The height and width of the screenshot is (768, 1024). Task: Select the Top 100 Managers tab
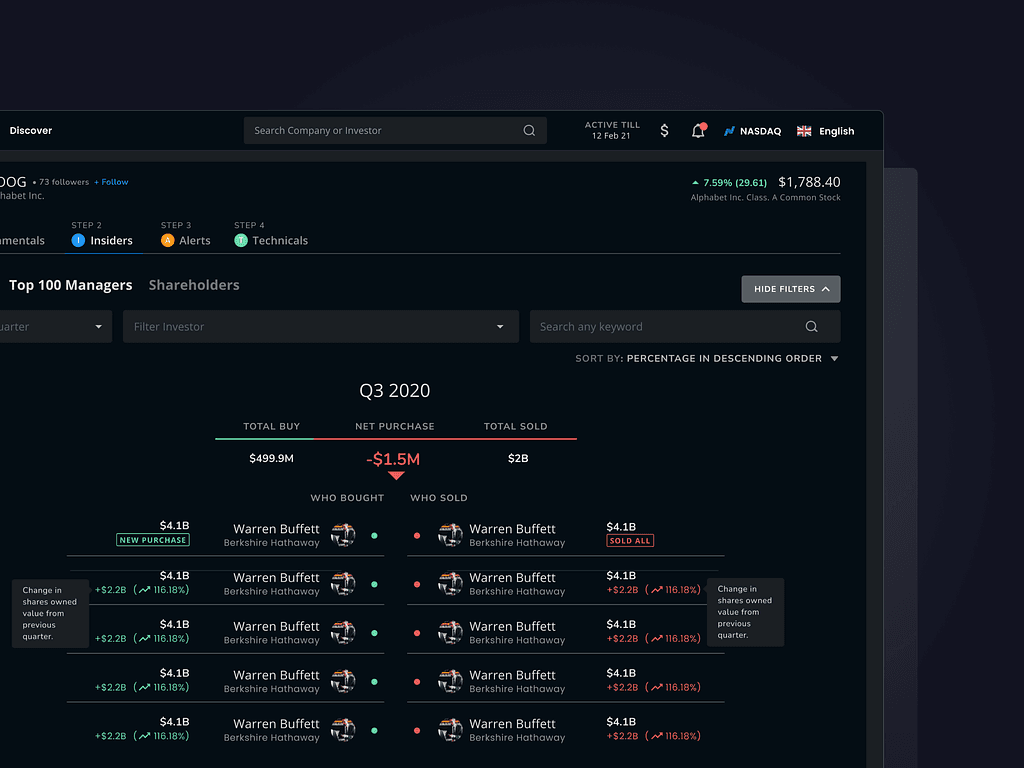pyautogui.click(x=70, y=285)
